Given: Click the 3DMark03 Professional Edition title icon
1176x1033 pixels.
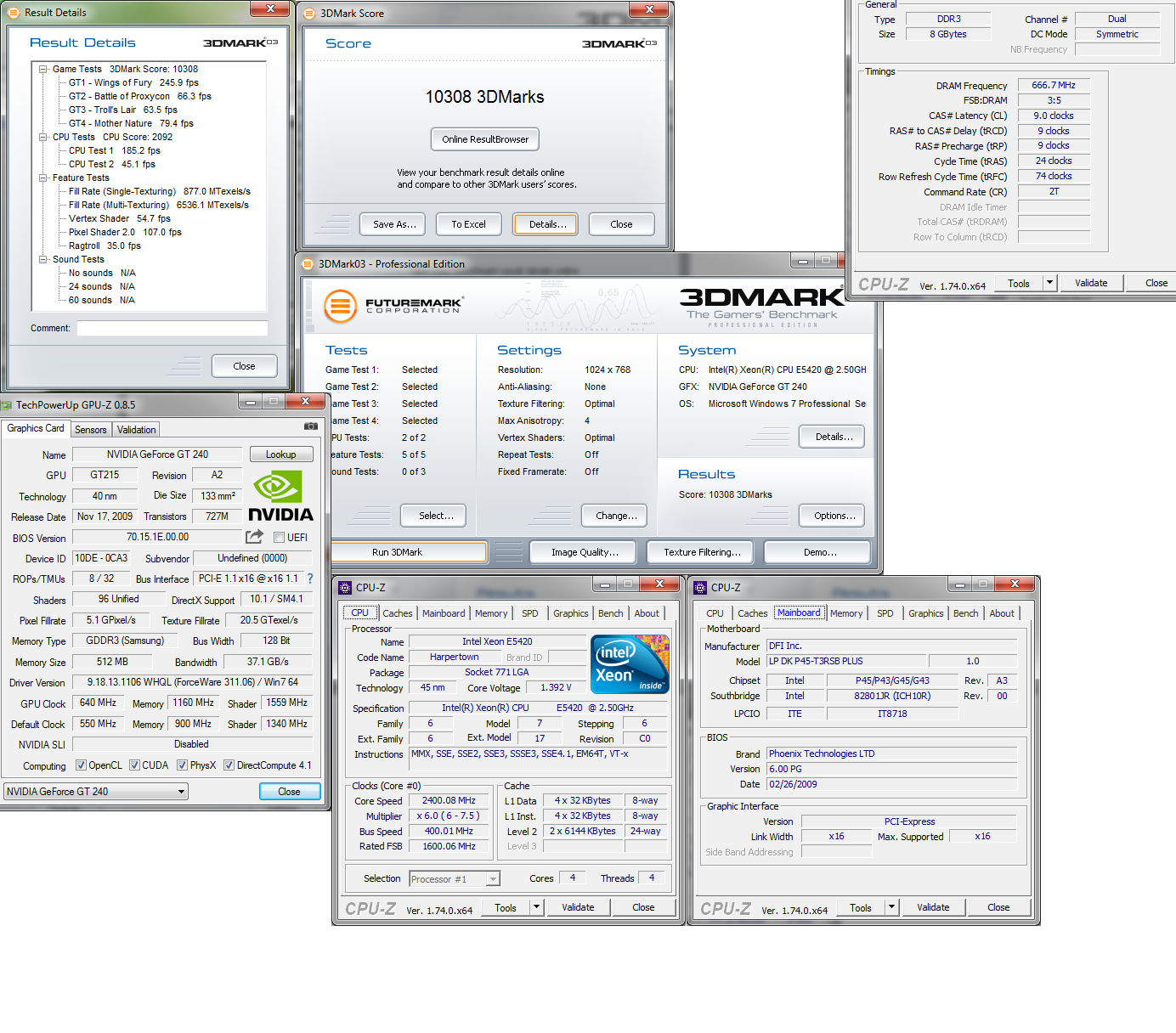Looking at the screenshot, I should (x=308, y=264).
